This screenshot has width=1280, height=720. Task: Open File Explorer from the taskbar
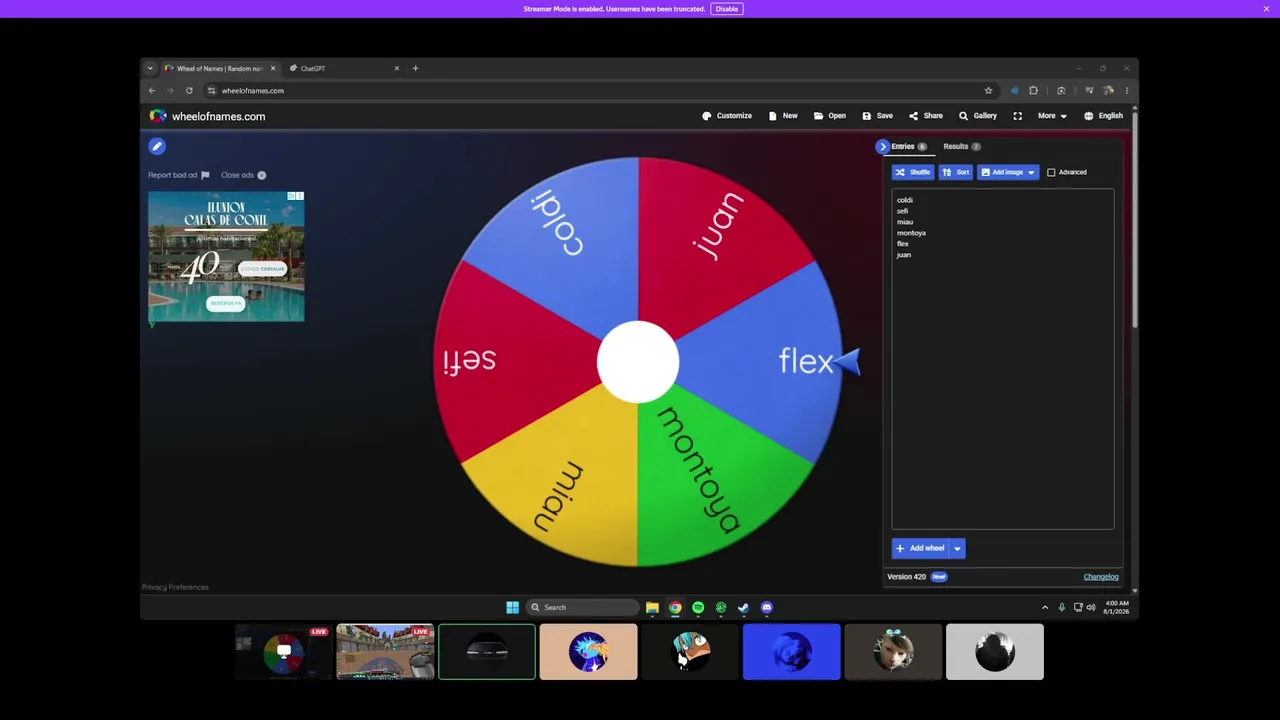(652, 607)
